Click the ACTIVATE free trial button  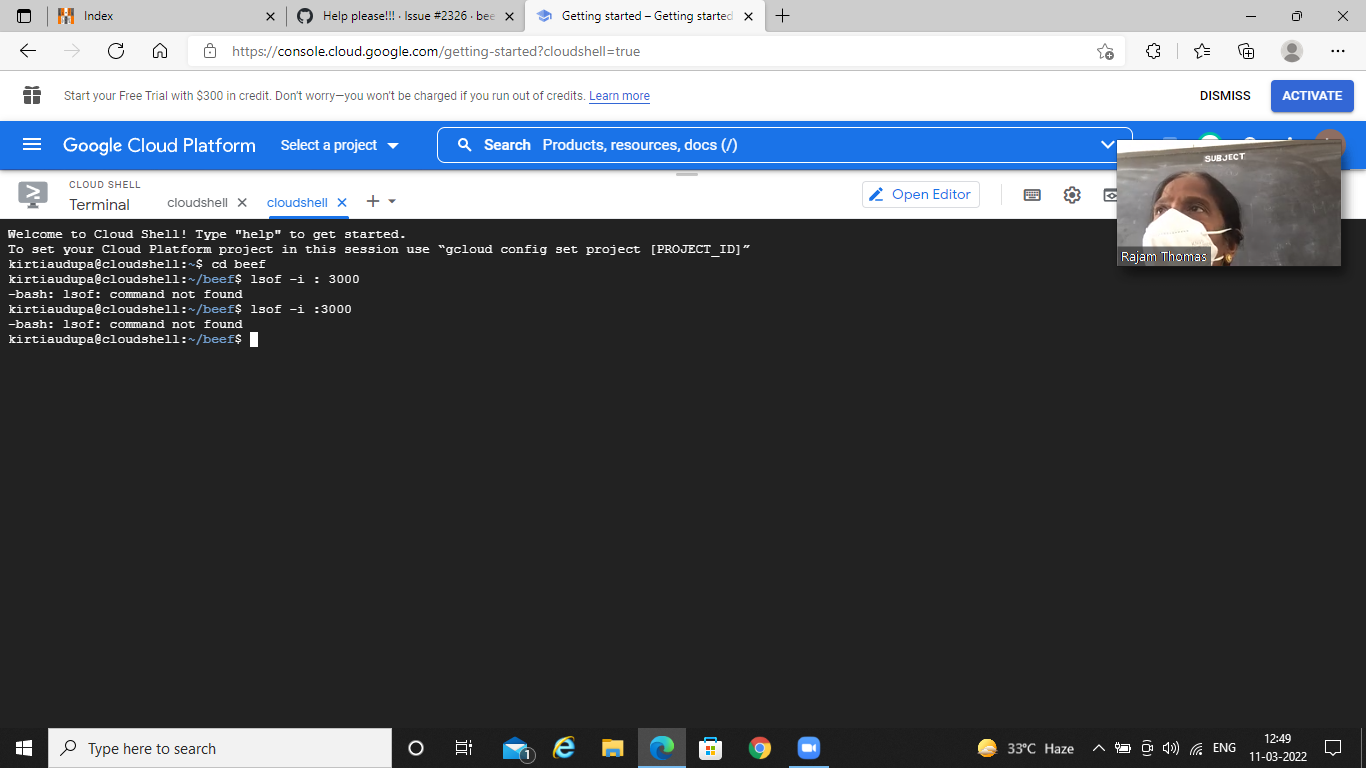[1312, 95]
